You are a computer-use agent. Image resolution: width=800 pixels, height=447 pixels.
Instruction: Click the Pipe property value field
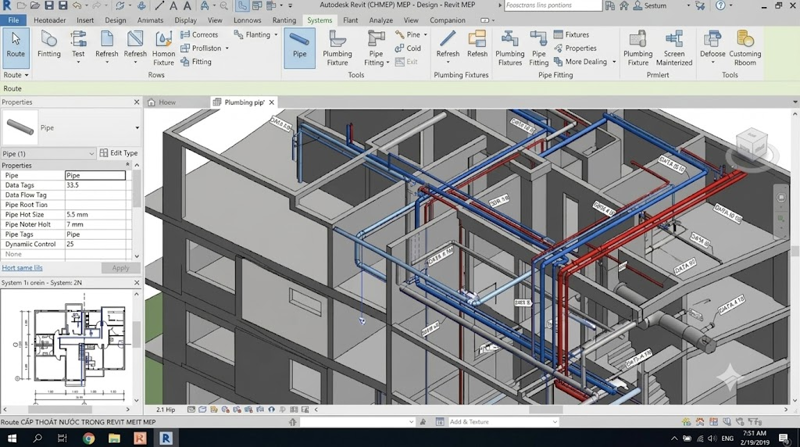tap(95, 175)
